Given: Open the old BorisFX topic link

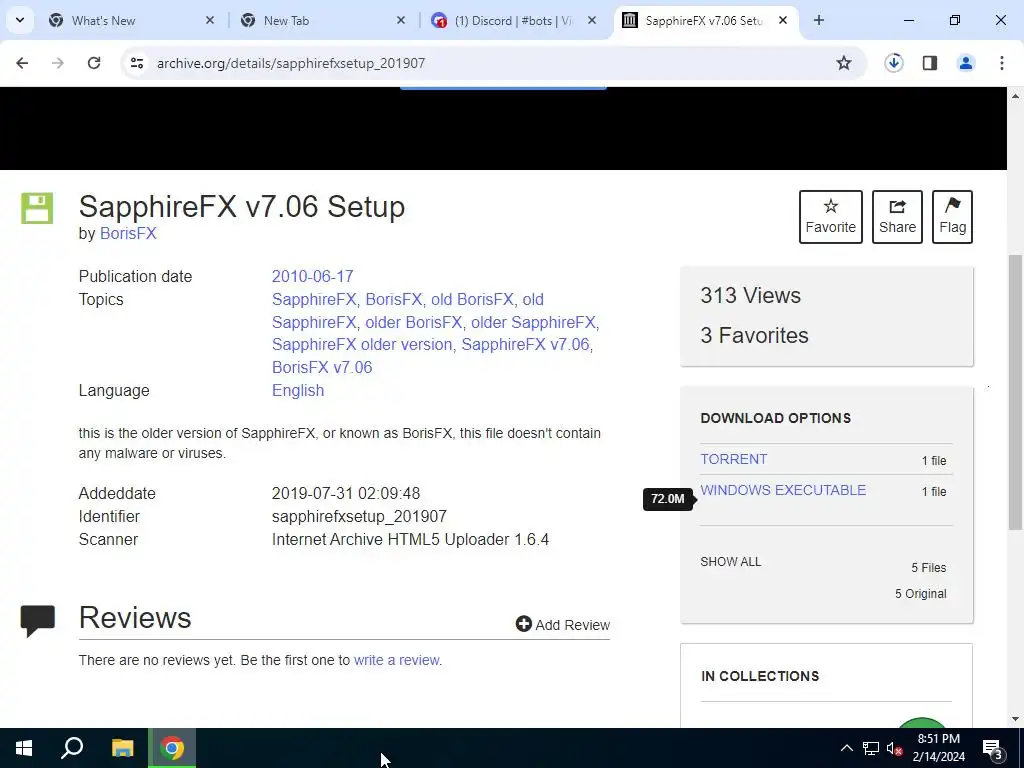Looking at the screenshot, I should [472, 299].
